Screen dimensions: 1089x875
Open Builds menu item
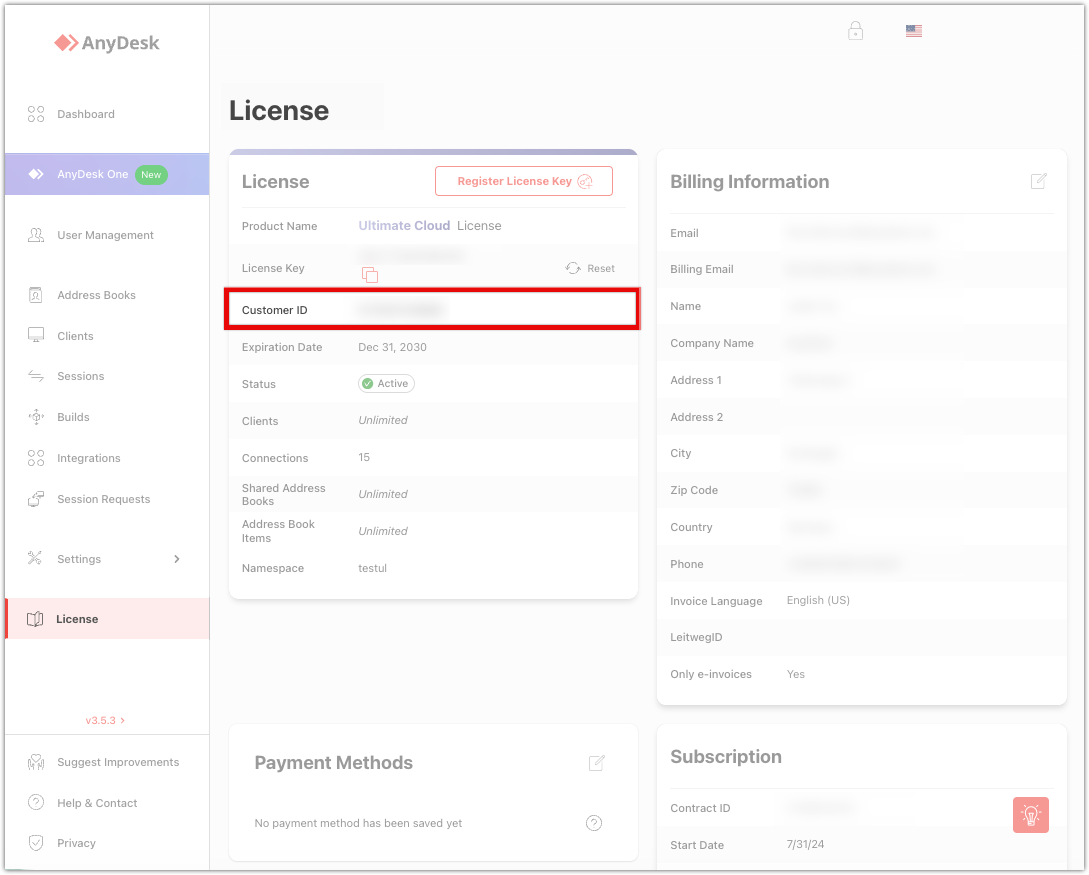click(x=107, y=417)
